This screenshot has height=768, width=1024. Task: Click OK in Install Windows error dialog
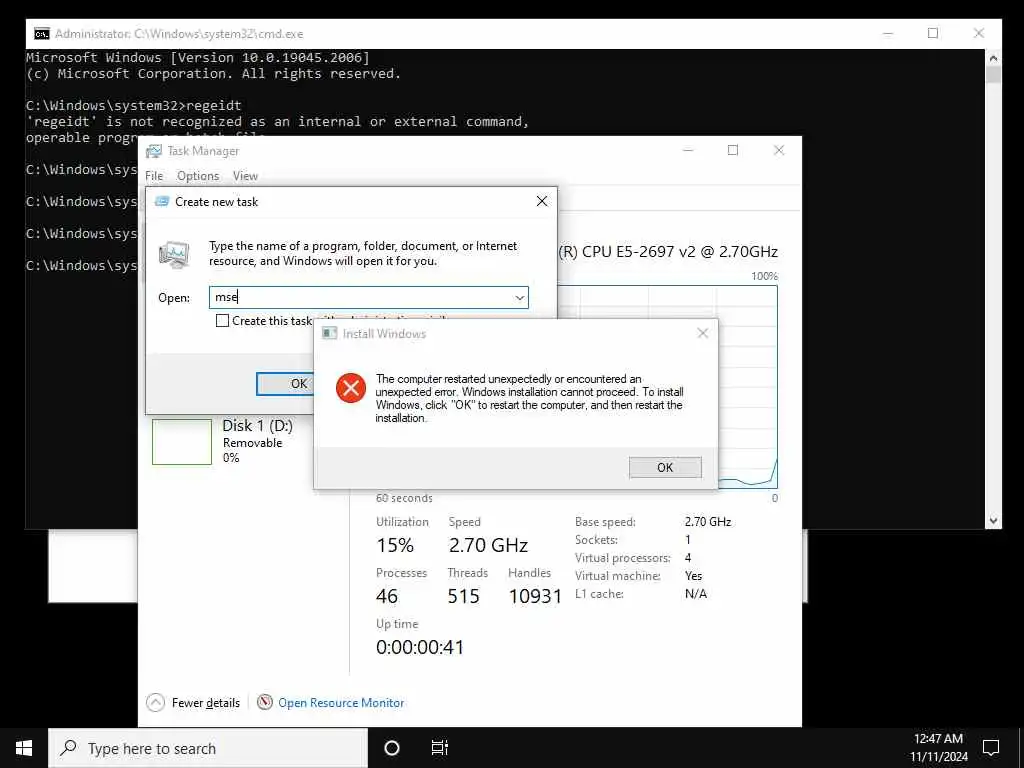tap(665, 468)
